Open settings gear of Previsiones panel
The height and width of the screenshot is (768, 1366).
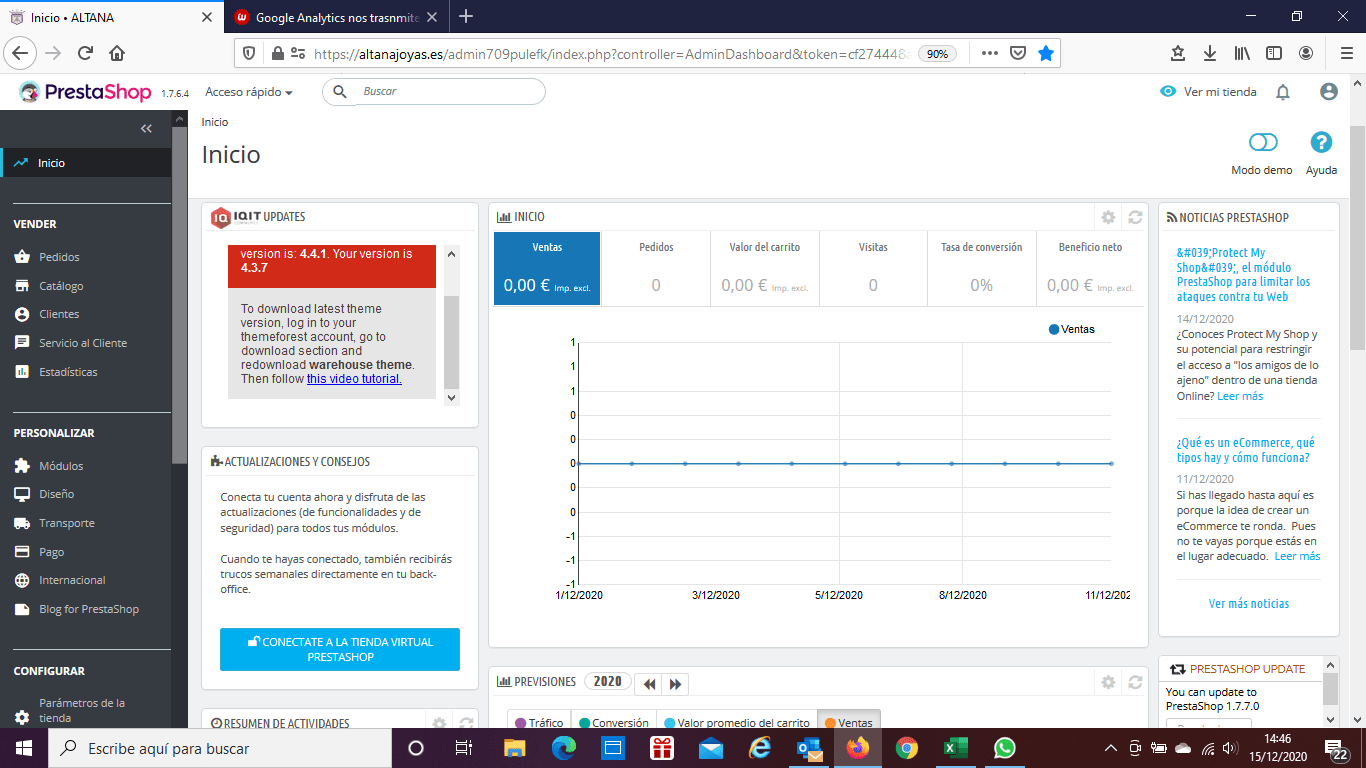(x=1108, y=682)
